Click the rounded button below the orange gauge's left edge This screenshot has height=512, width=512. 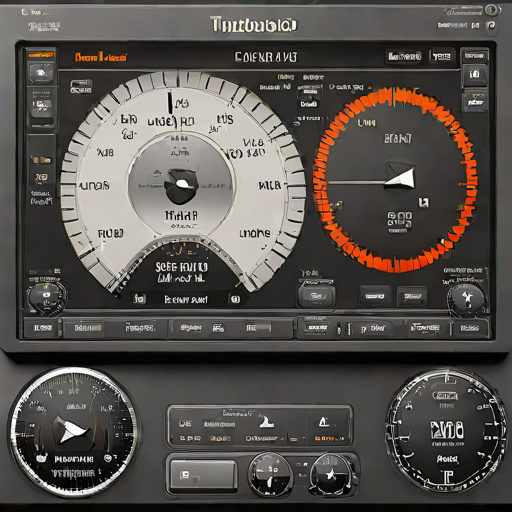pos(316,296)
